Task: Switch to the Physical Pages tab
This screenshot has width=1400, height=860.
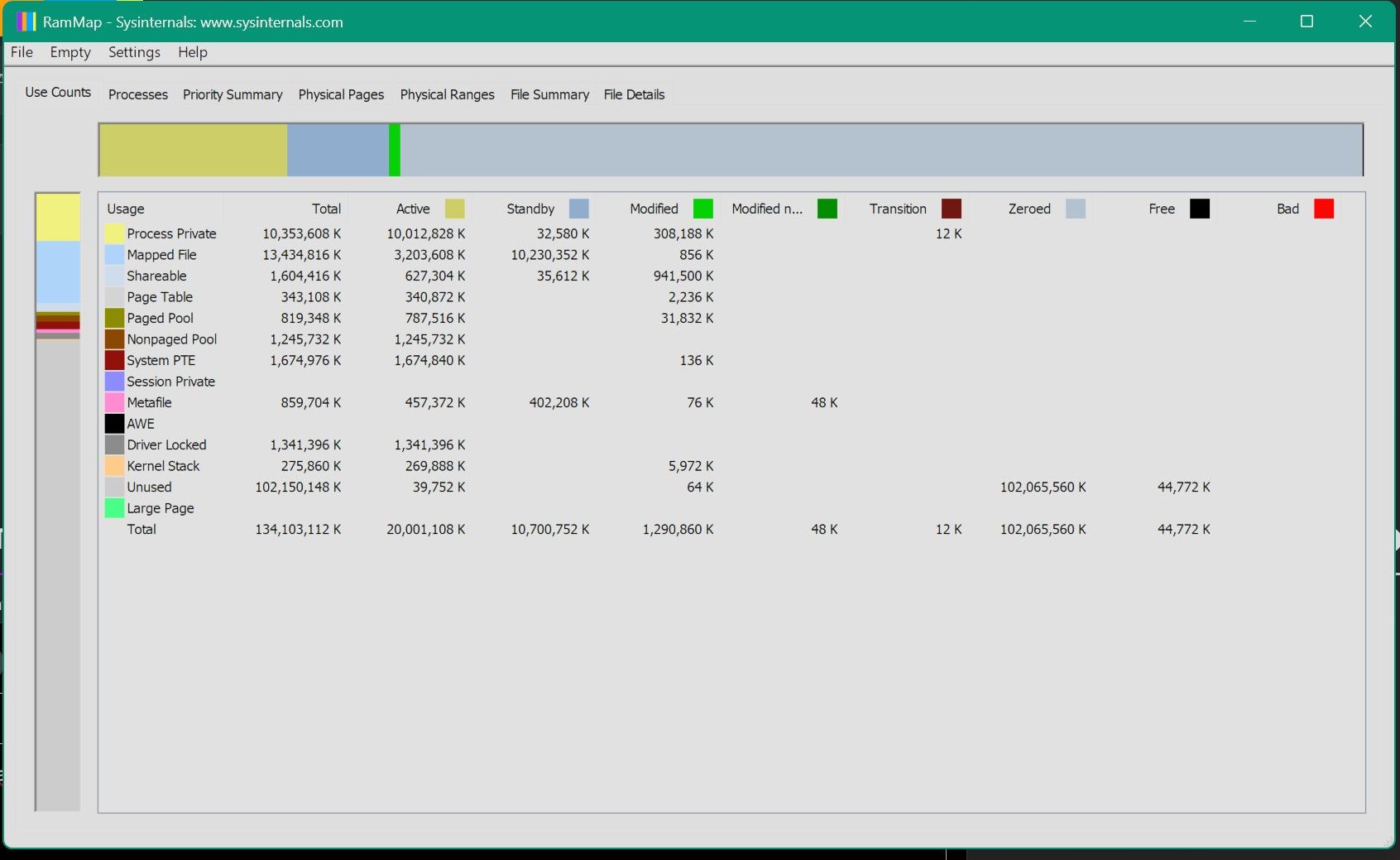Action: pyautogui.click(x=341, y=94)
